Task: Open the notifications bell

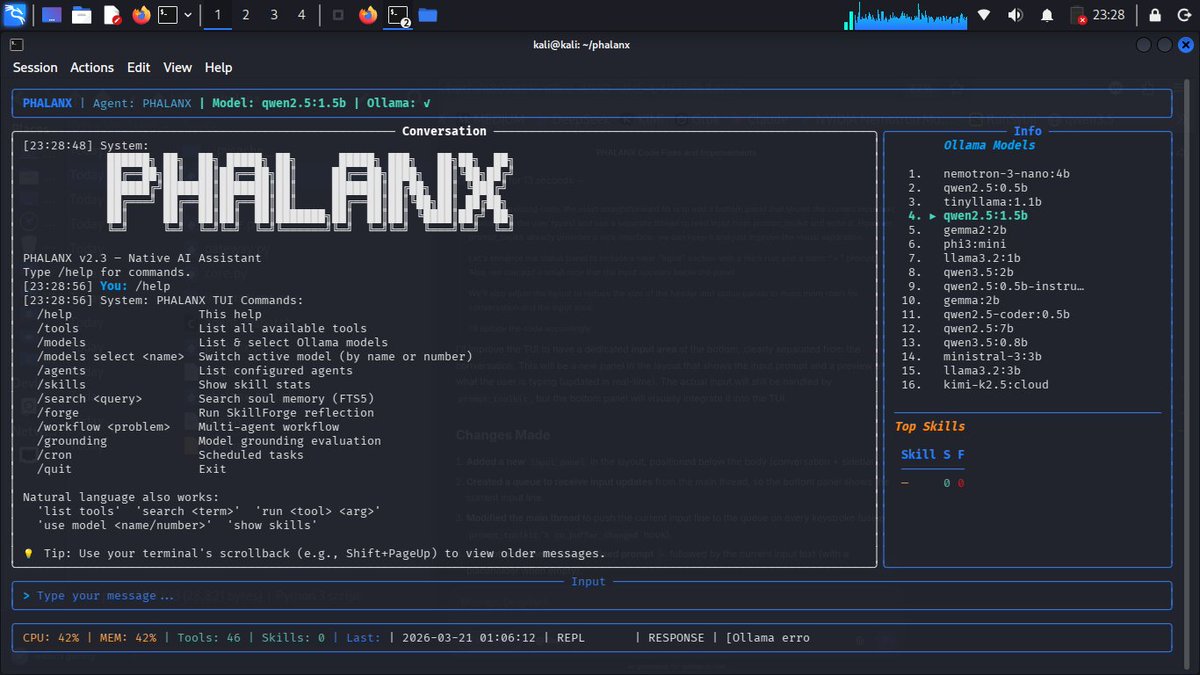Action: point(1047,15)
